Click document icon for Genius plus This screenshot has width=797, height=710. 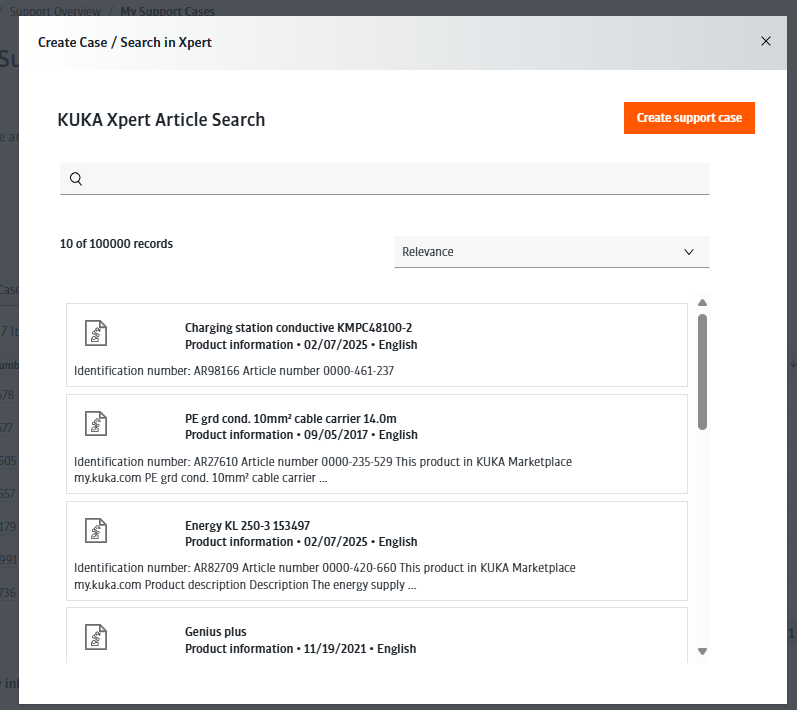tap(96, 637)
